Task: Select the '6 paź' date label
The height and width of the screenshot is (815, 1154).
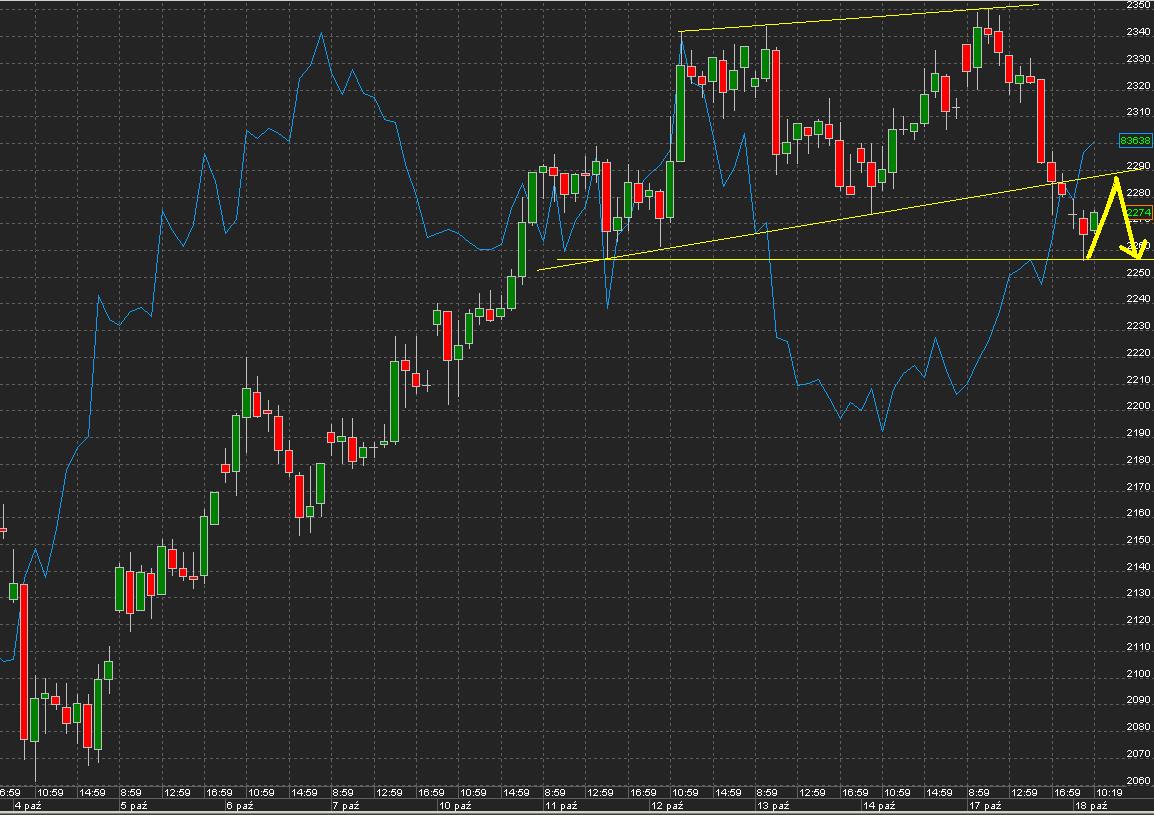Action: [240, 806]
